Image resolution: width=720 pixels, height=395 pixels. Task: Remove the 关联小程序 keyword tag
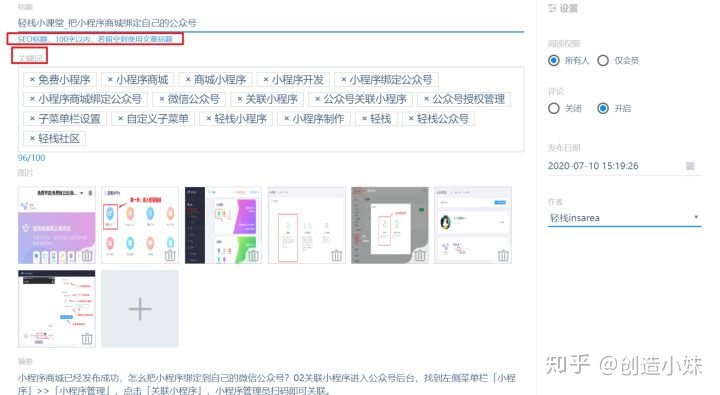[240, 99]
